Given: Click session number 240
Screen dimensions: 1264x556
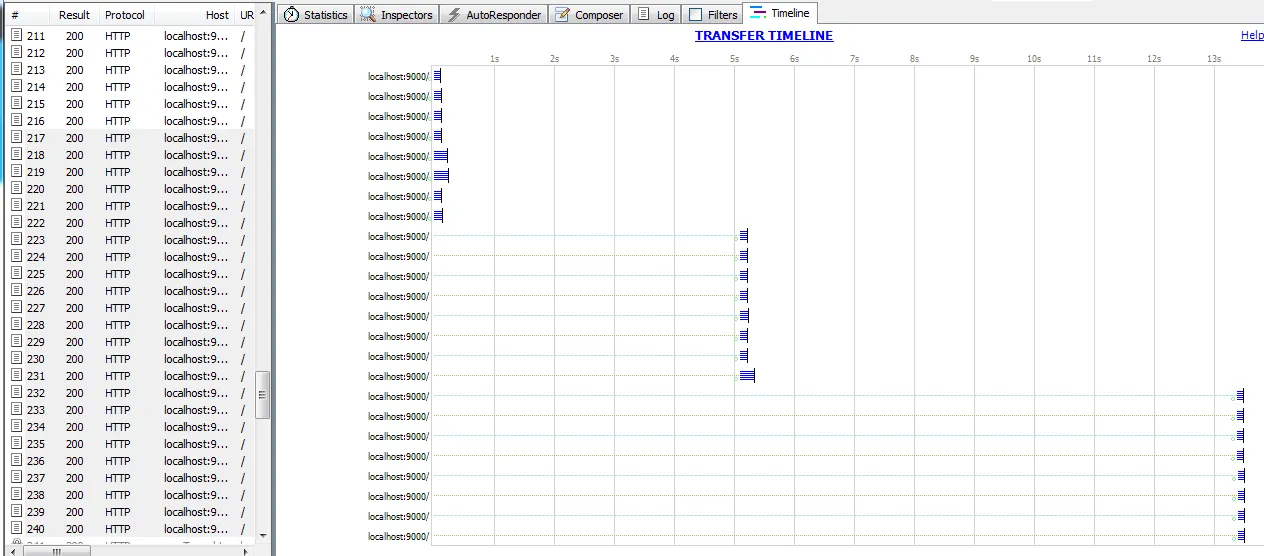Looking at the screenshot, I should [x=35, y=529].
